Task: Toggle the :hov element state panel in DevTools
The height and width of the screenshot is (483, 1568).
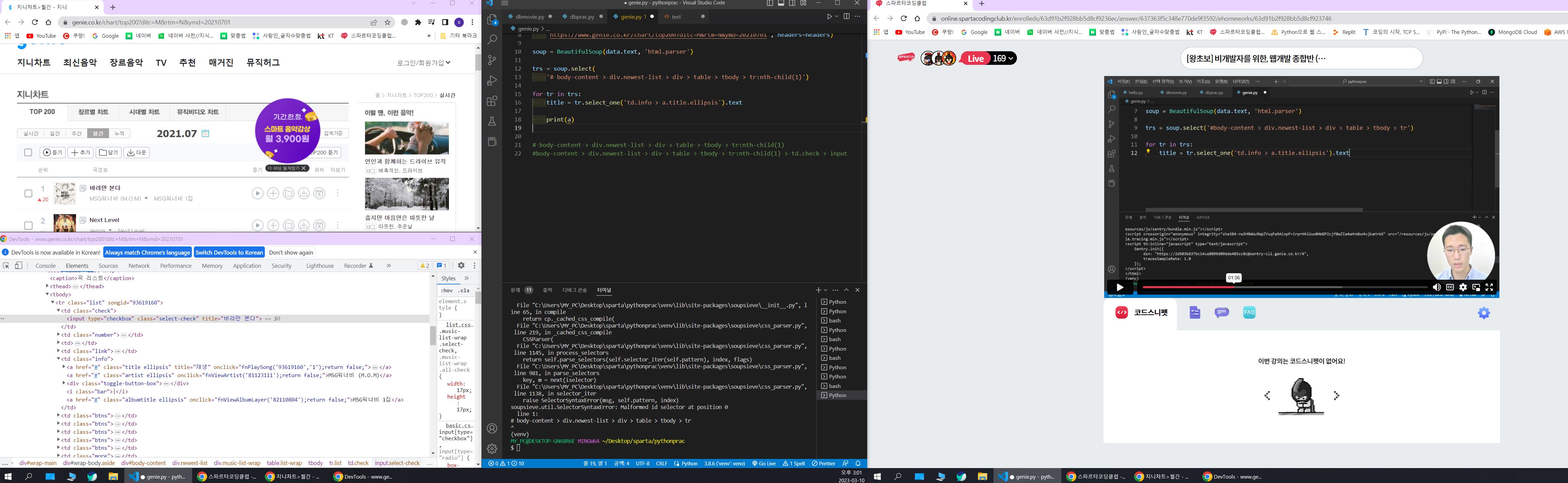Action: 447,291
